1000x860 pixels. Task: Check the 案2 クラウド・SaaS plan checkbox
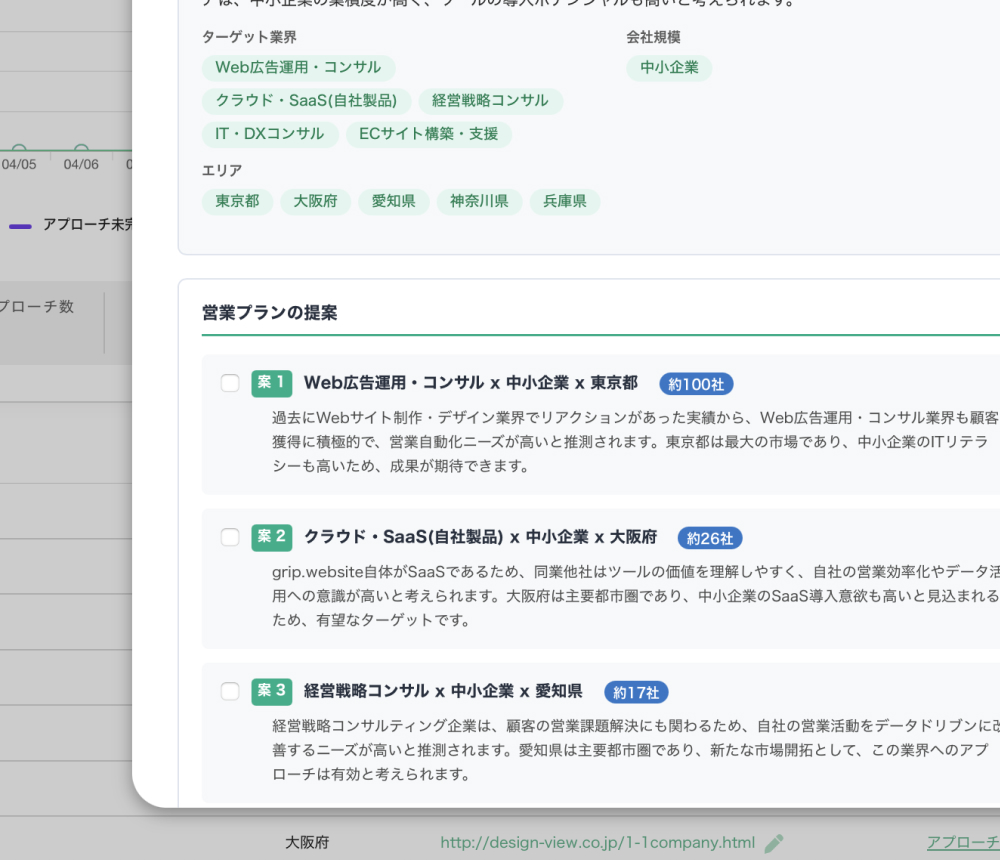tap(230, 537)
